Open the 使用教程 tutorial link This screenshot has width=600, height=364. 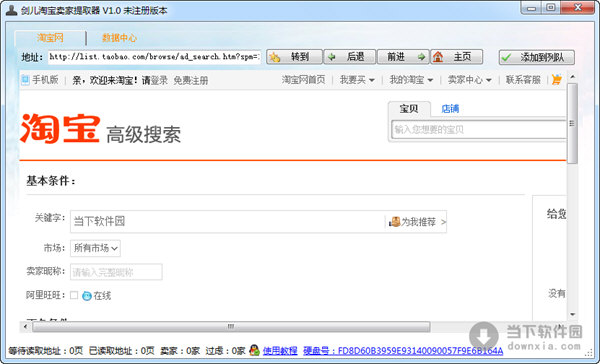pyautogui.click(x=280, y=350)
